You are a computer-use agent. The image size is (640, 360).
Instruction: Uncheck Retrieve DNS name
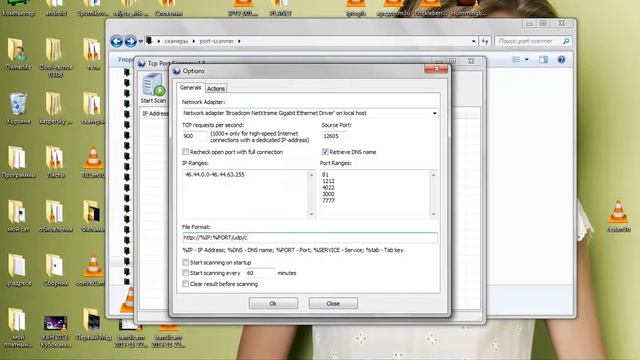coord(325,152)
